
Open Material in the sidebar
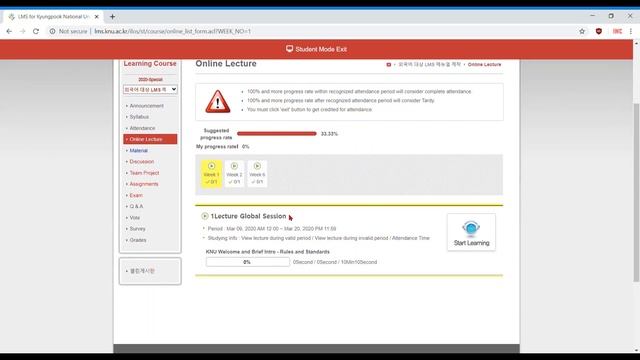click(x=138, y=151)
